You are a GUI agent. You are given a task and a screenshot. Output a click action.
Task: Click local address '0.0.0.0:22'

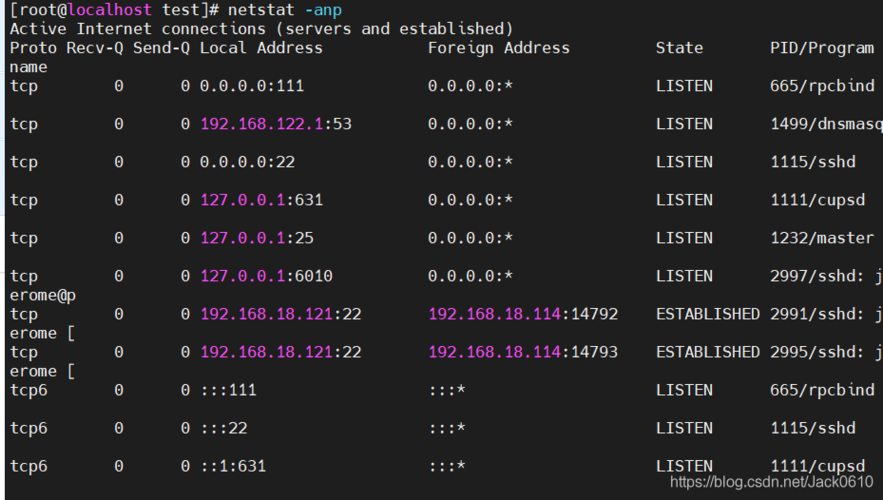click(x=247, y=162)
